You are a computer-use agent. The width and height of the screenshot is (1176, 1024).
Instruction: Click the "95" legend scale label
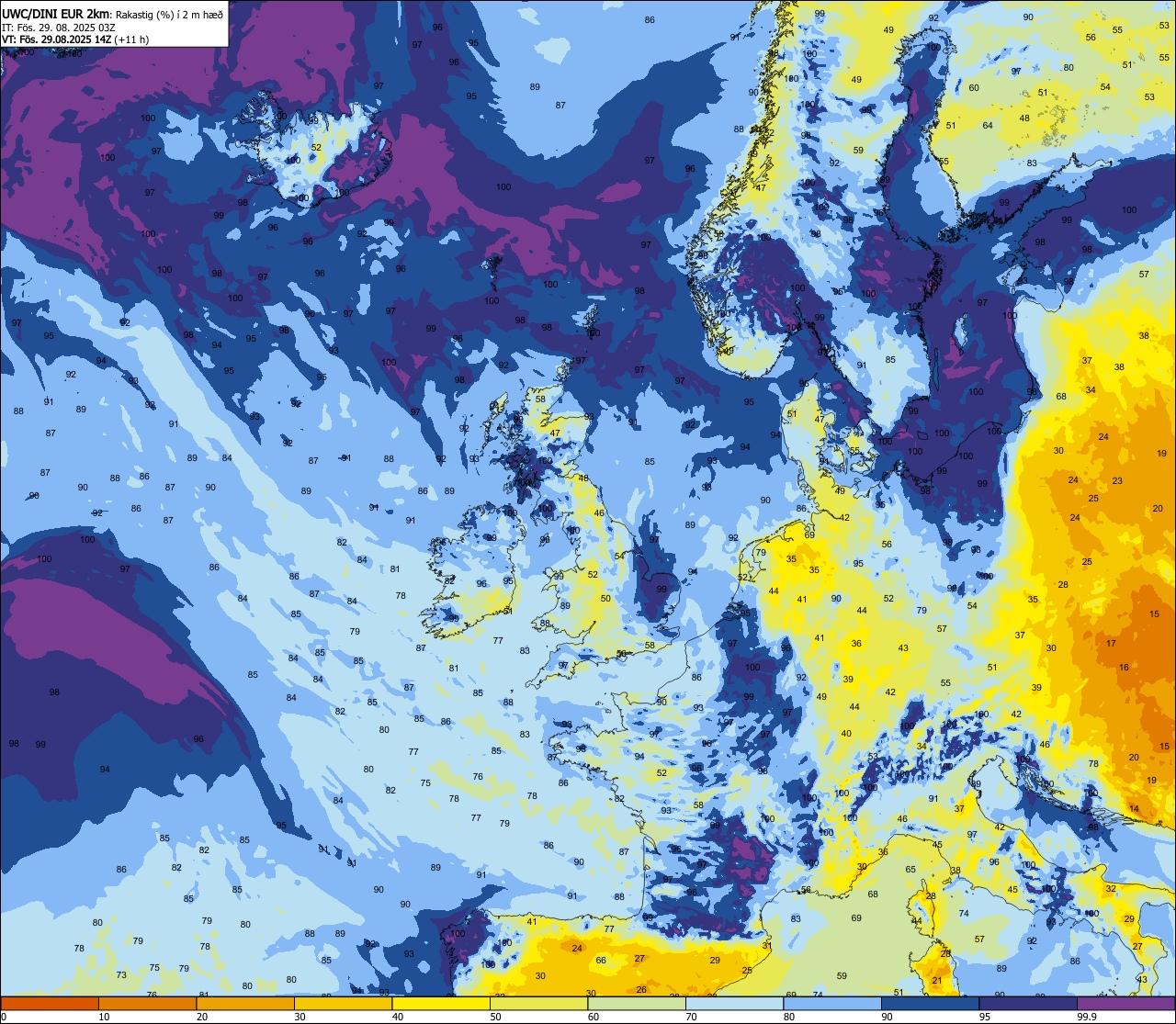(985, 1017)
